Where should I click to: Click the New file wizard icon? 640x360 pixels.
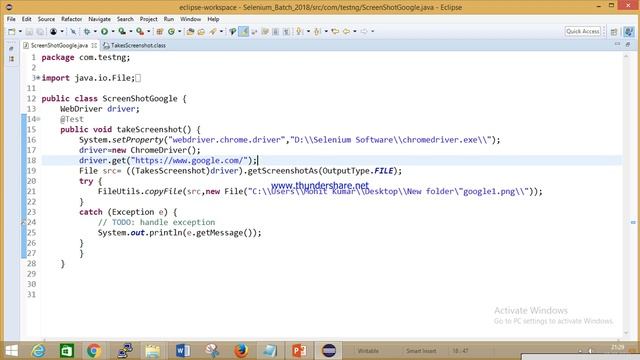(11, 31)
